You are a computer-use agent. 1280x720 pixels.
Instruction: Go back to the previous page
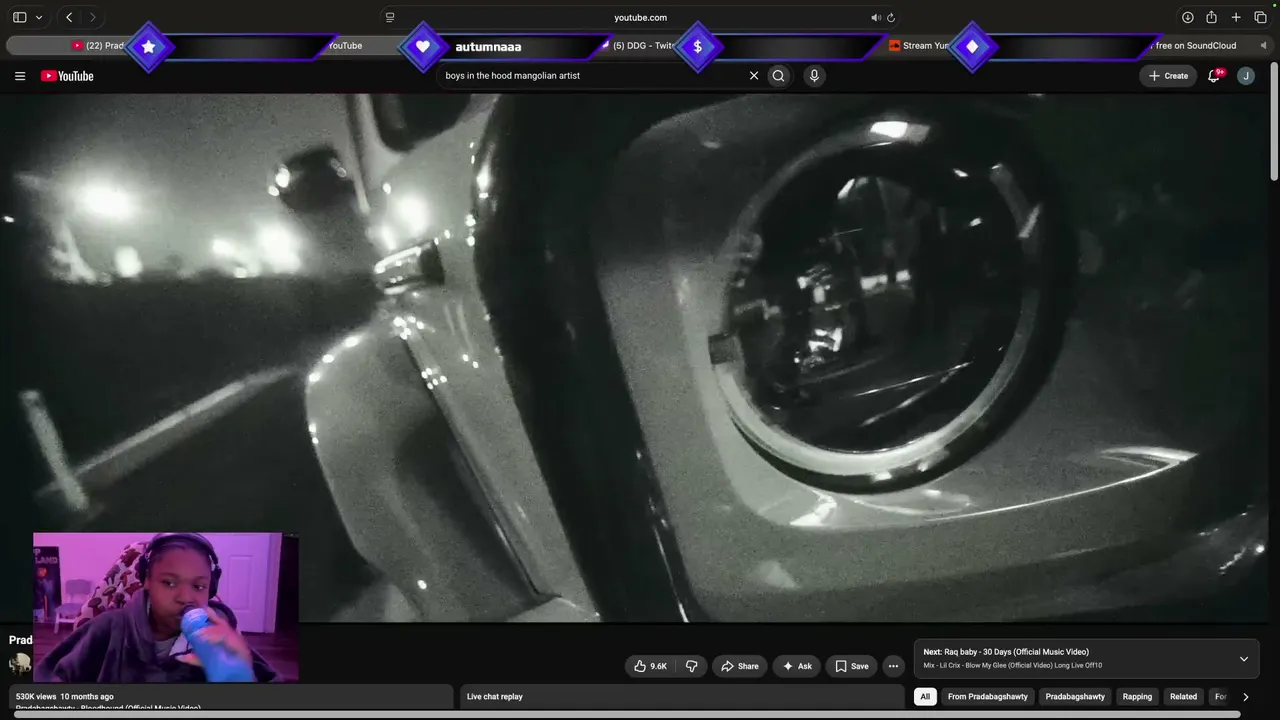69,17
